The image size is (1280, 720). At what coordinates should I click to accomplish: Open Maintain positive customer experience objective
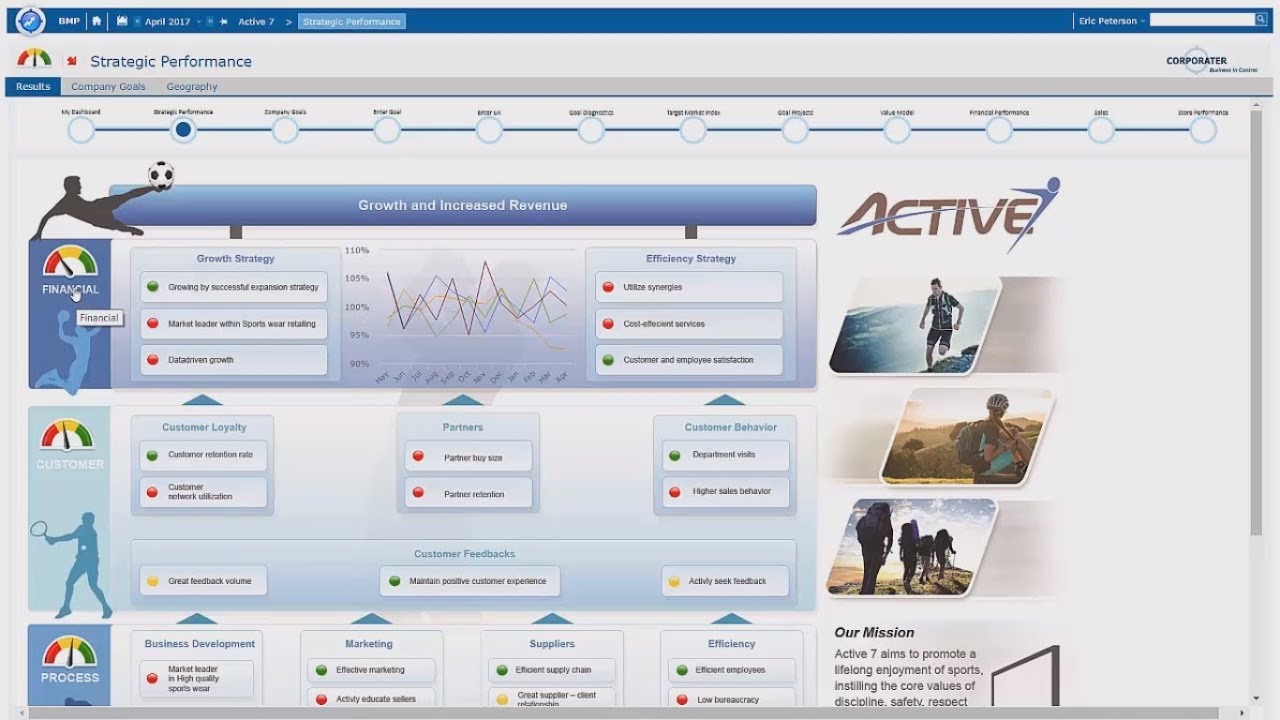coord(470,581)
